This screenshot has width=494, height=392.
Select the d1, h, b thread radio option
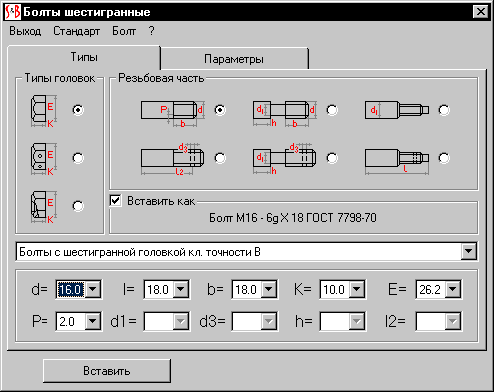click(x=332, y=110)
